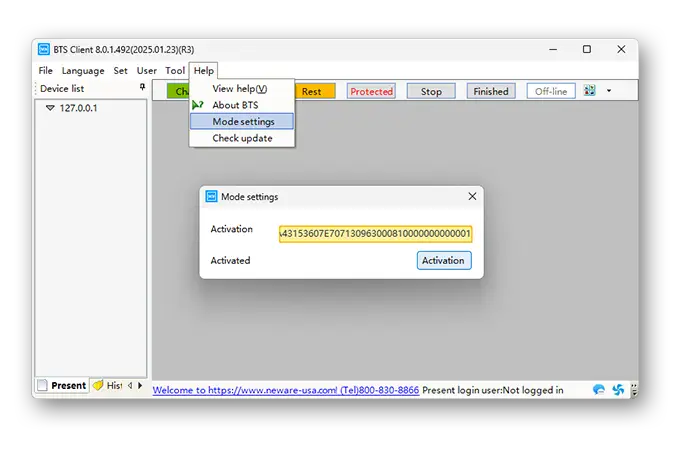Close the Mode settings dialog
The width and height of the screenshot is (683, 450).
point(472,196)
